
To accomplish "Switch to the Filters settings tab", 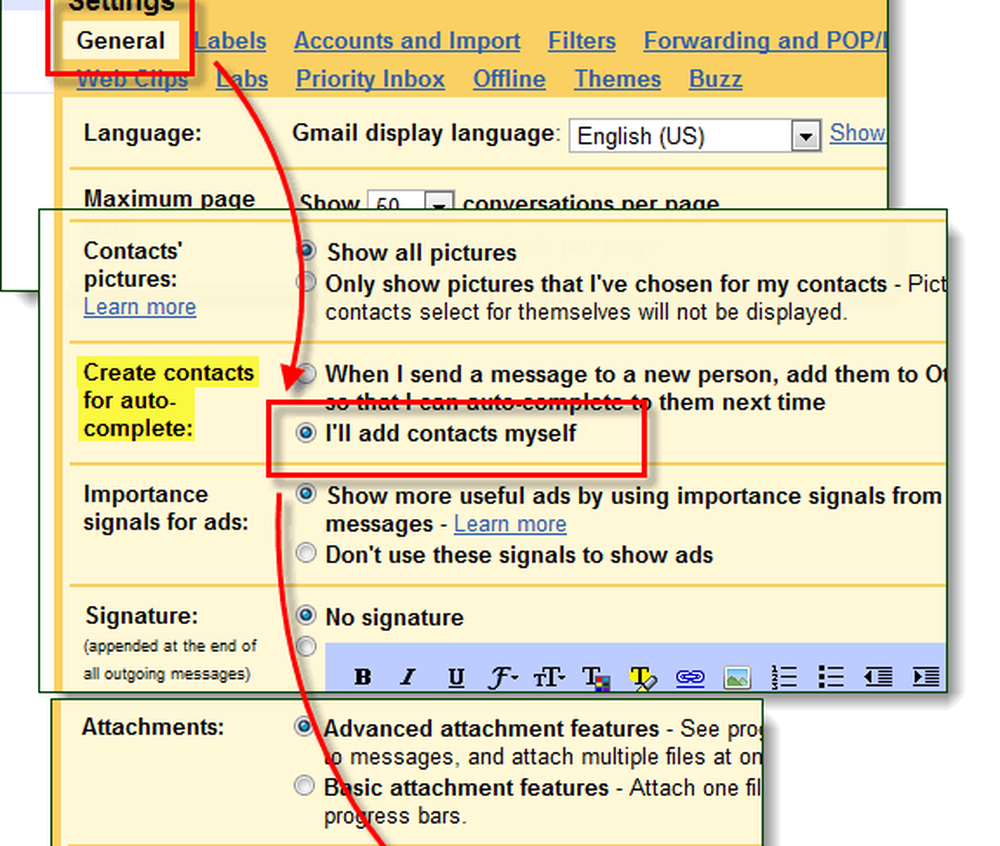I will [x=581, y=41].
